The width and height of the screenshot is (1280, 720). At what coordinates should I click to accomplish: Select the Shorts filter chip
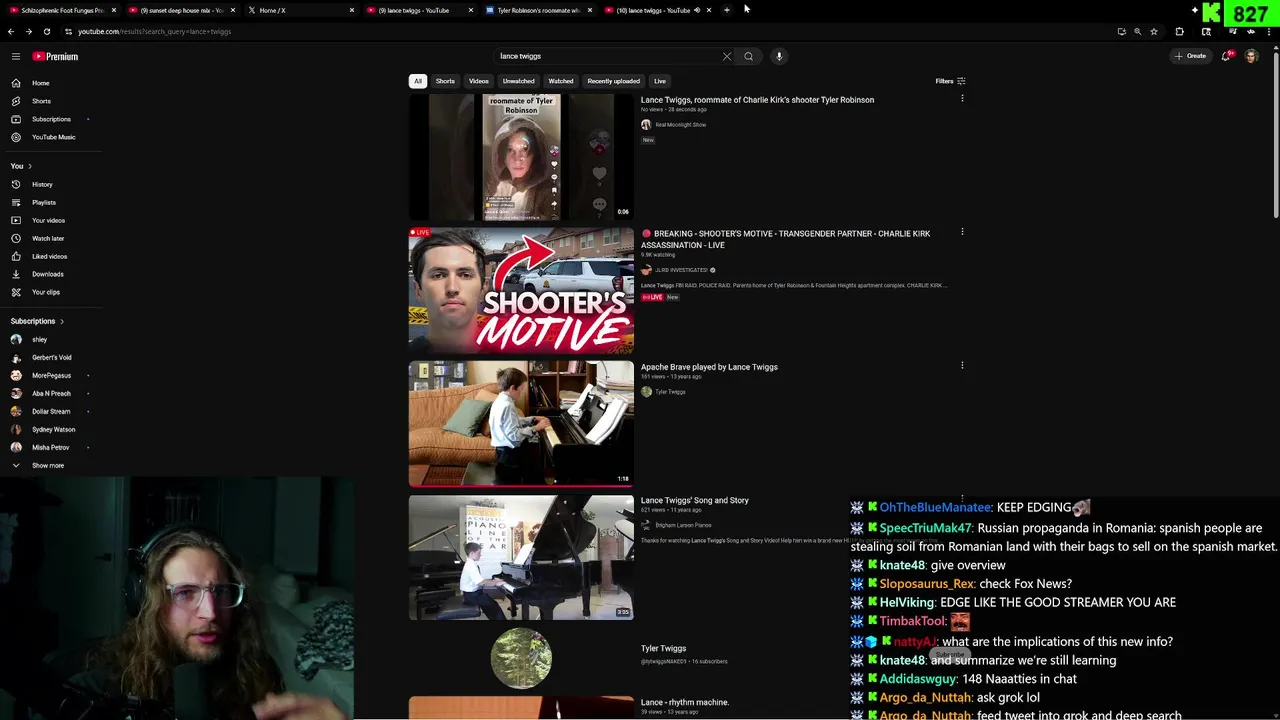[x=445, y=81]
